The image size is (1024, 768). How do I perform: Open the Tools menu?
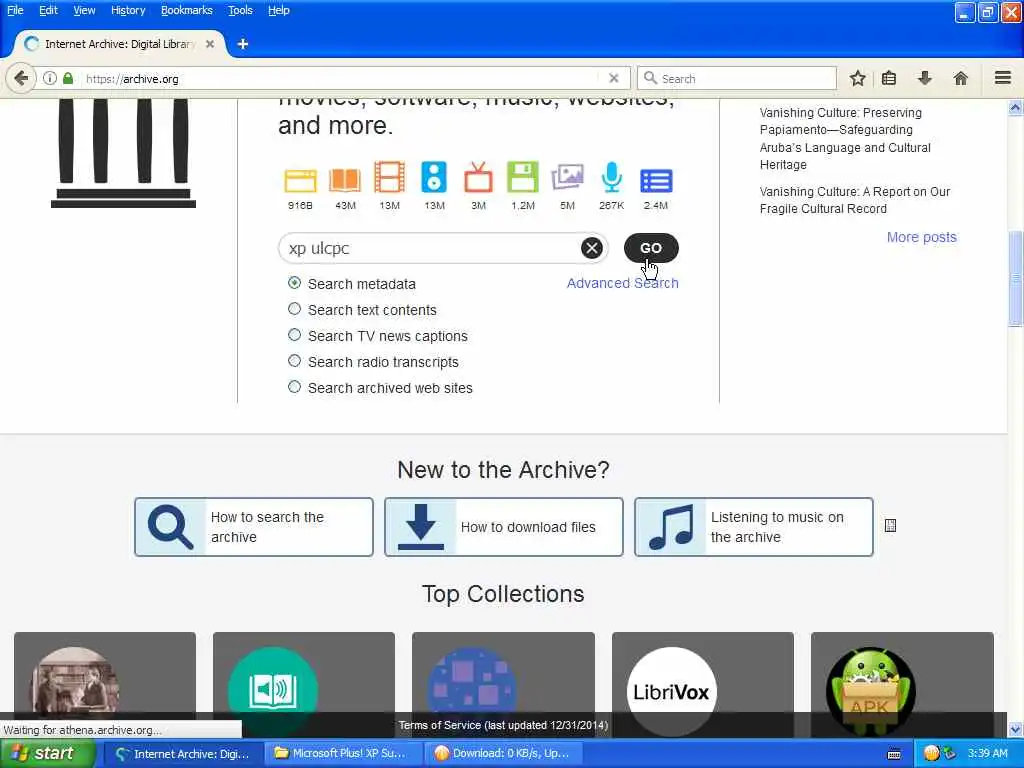240,10
